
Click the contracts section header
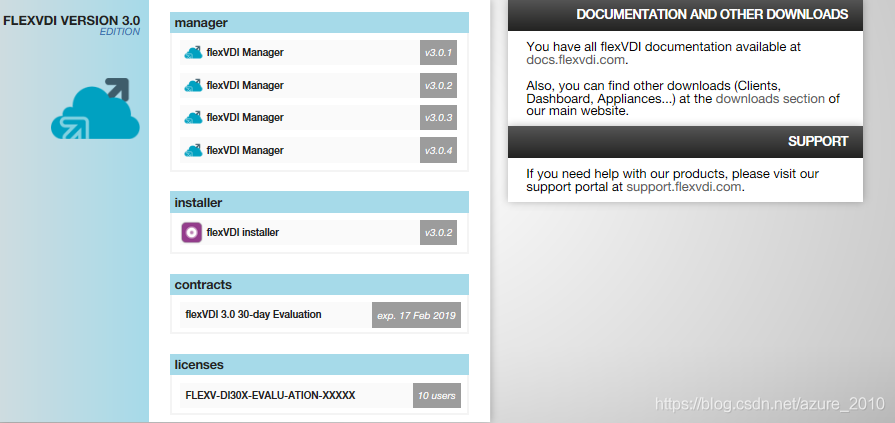coord(320,284)
